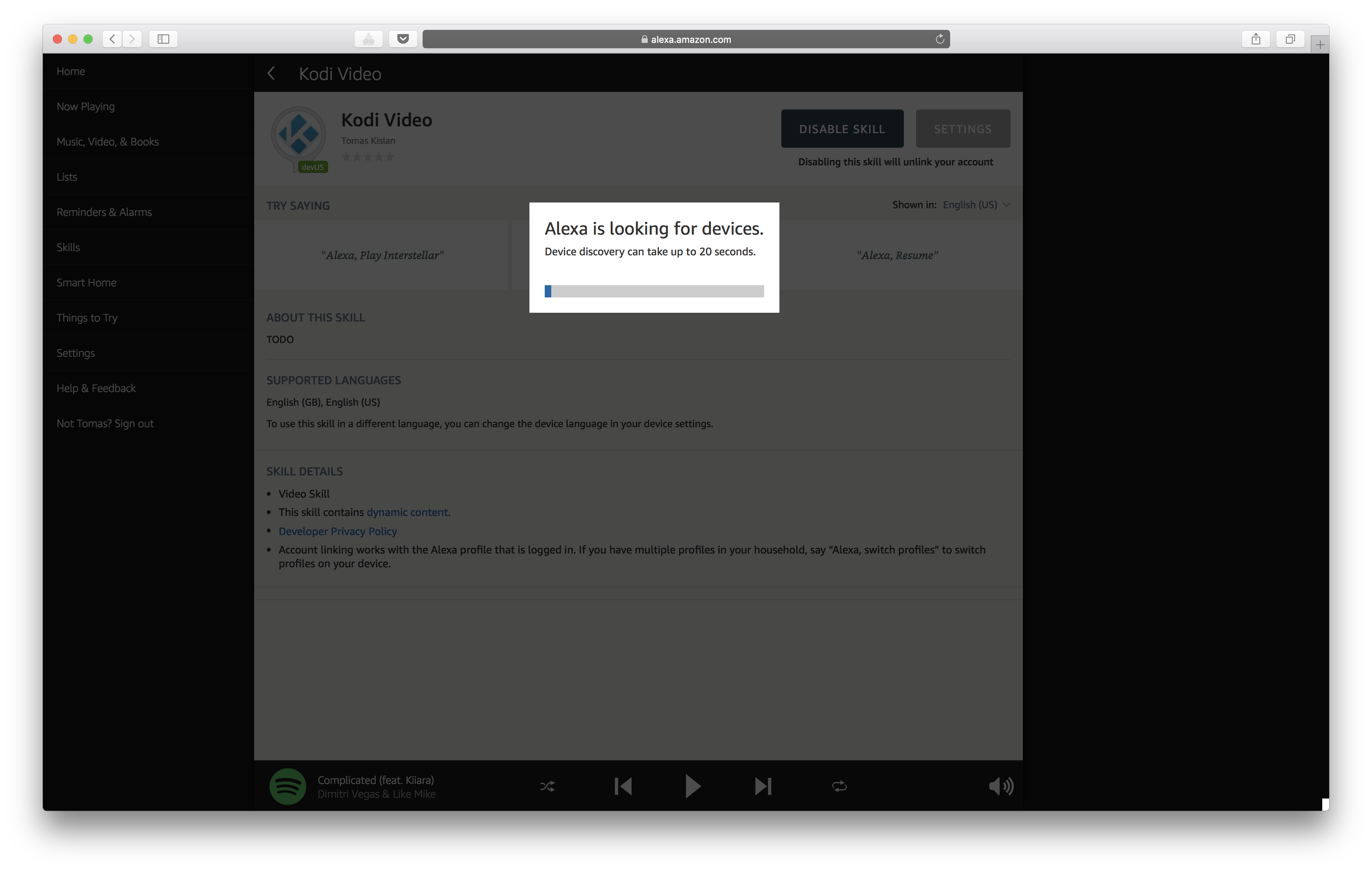Click the Tomas Kislan developer name
The height and width of the screenshot is (872, 1372).
[368, 141]
